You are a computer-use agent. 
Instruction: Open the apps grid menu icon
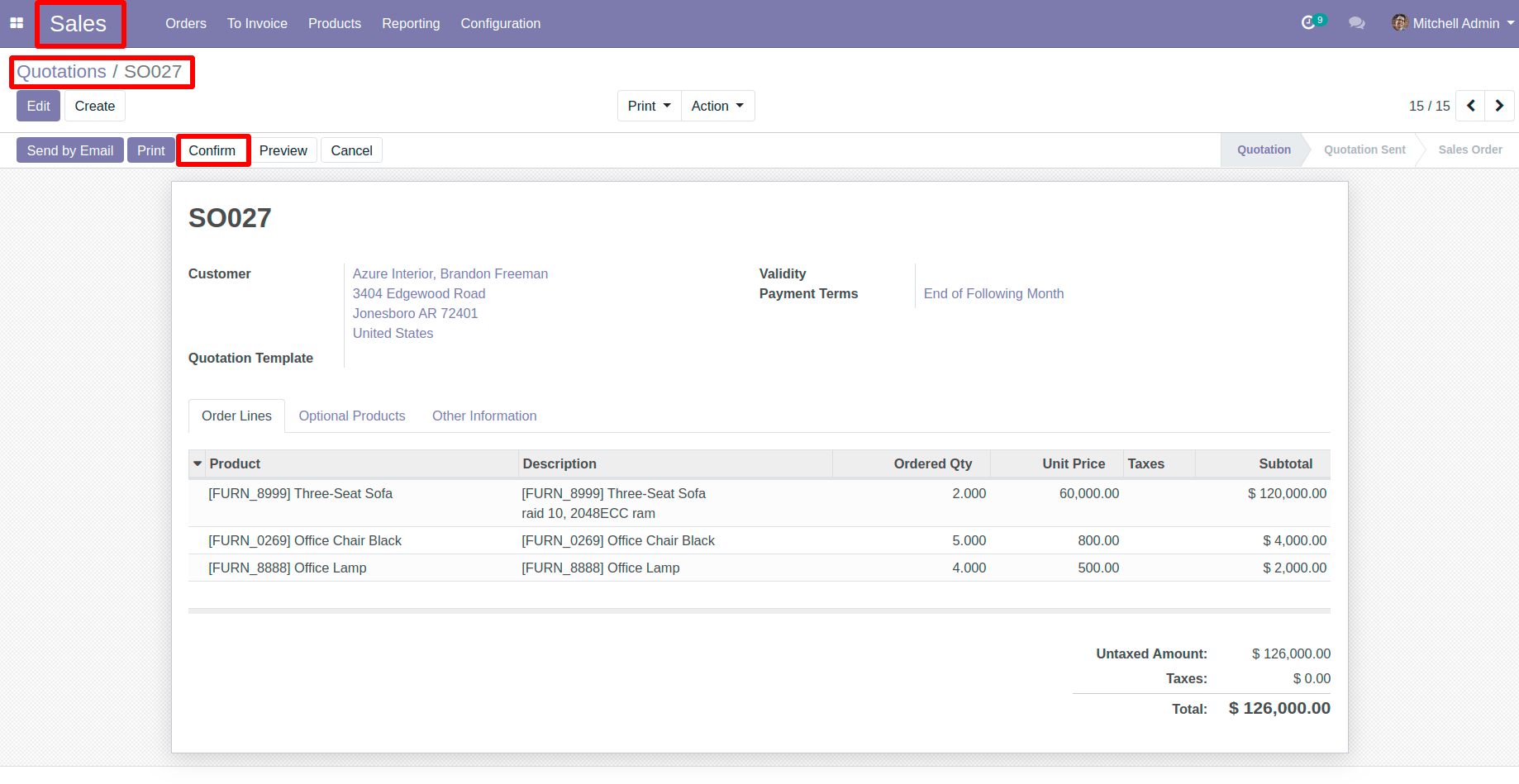(17, 23)
